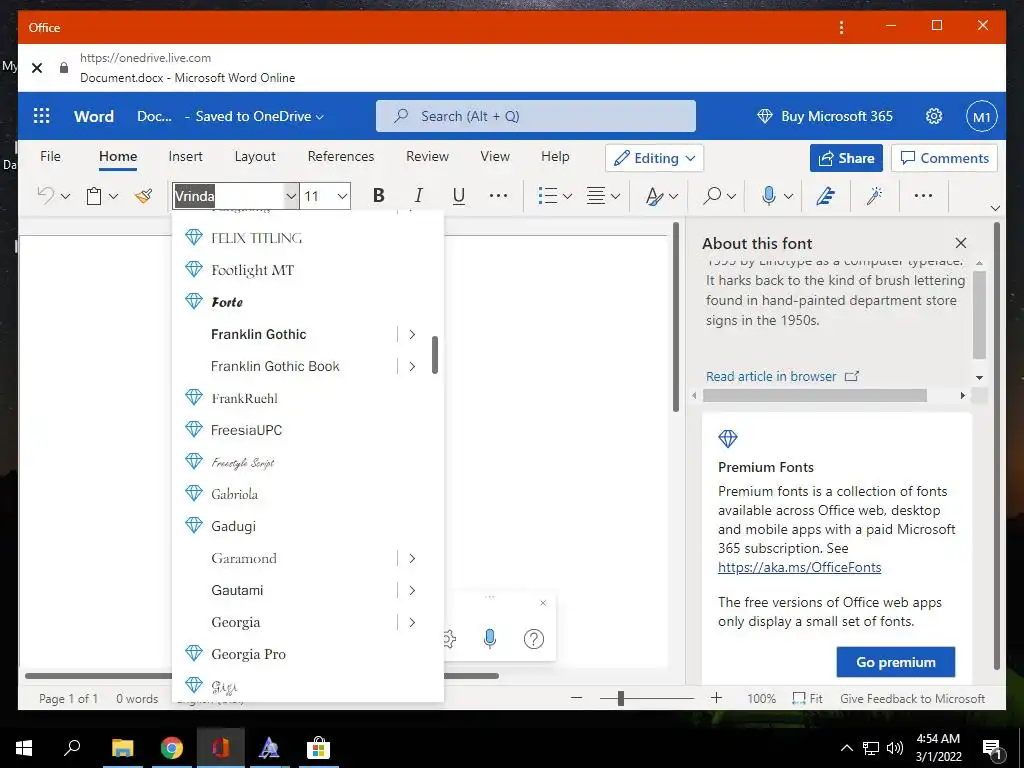Open the Word app launcher grid
Viewport: 1024px width, 768px height.
click(42, 116)
